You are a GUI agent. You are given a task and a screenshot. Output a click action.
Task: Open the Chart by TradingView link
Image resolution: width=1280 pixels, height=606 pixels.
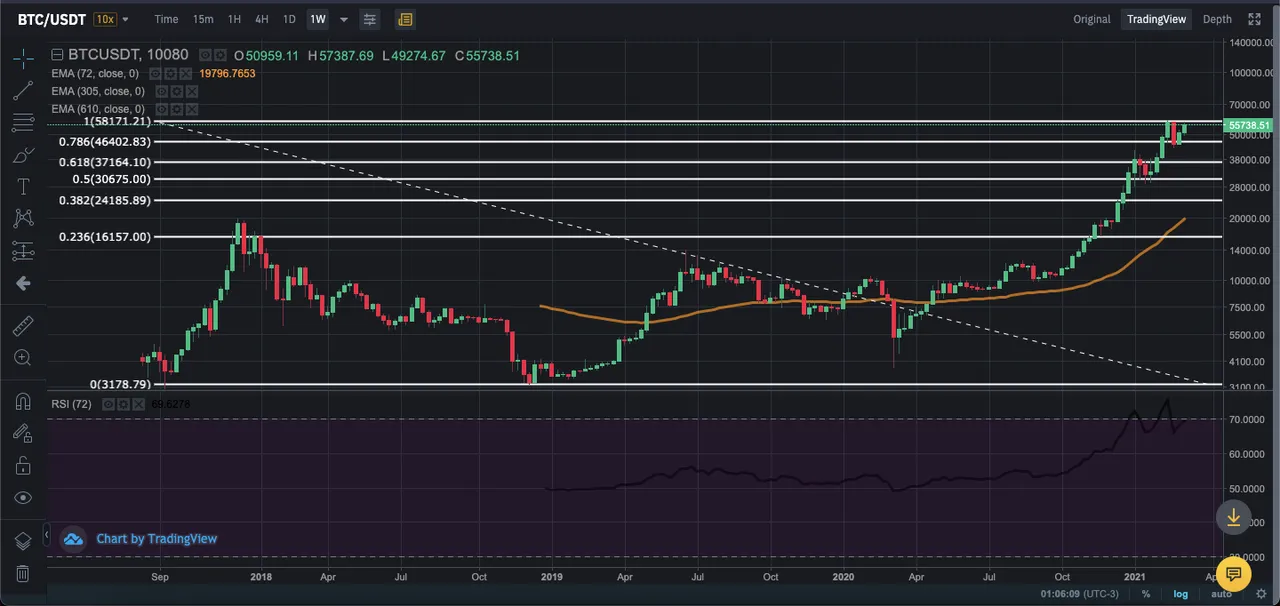(x=156, y=539)
